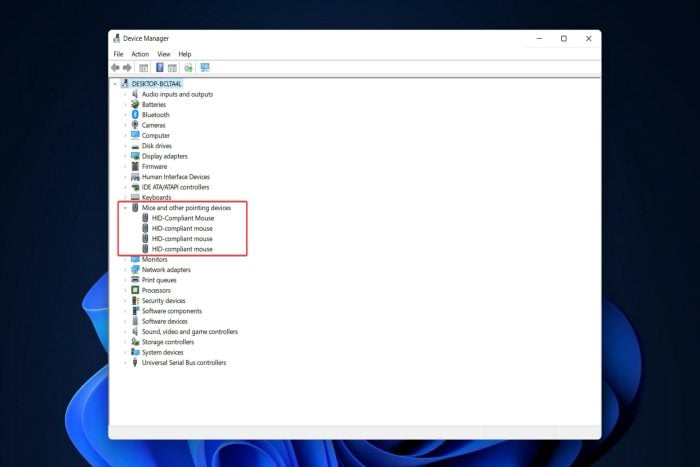Click the Network adapters category icon
This screenshot has width=700, height=467.
(135, 269)
